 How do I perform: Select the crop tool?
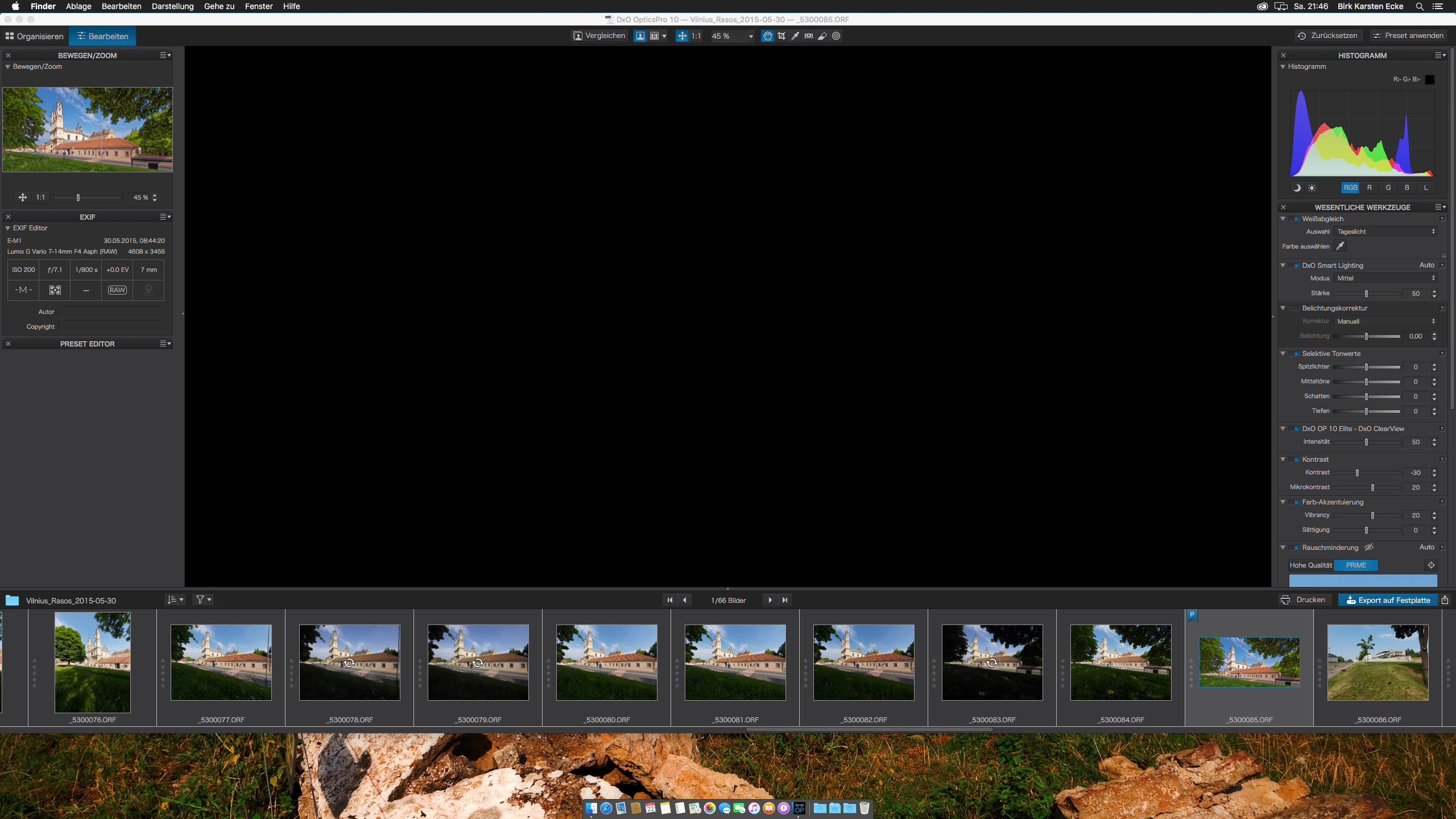coord(781,36)
